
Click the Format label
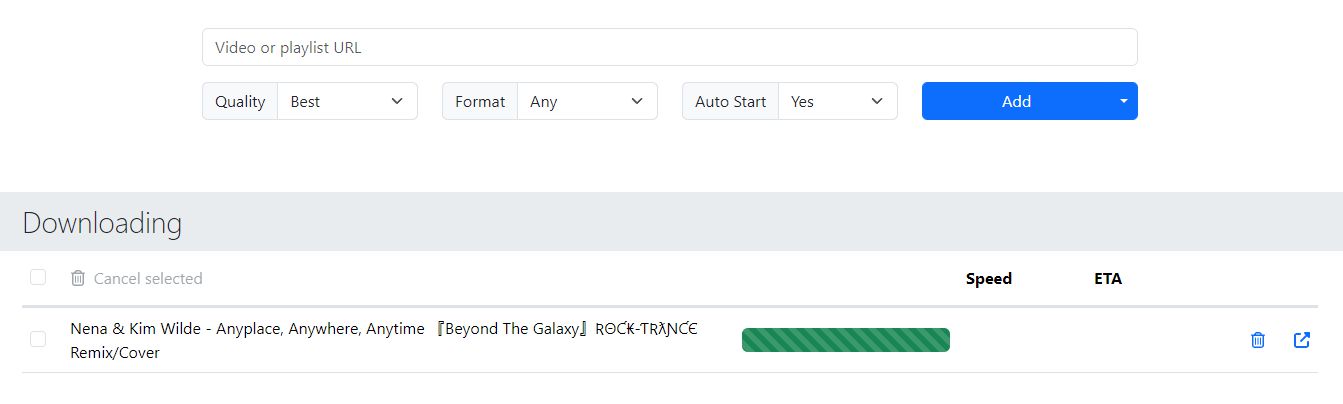[480, 101]
